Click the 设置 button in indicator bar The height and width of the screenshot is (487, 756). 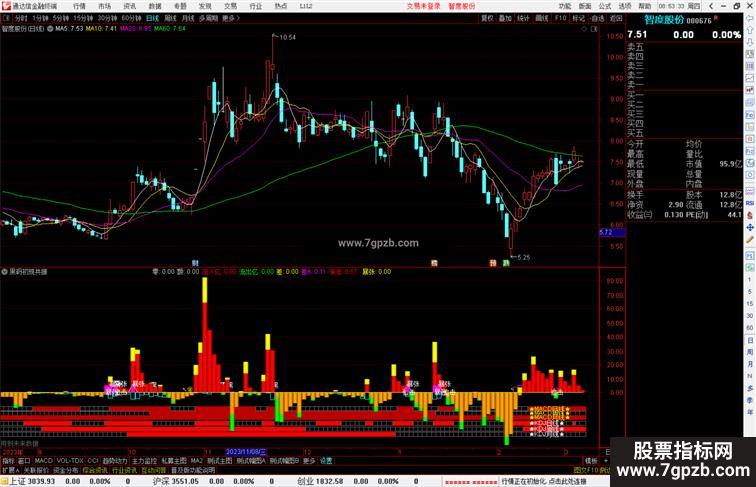[x=326, y=461]
